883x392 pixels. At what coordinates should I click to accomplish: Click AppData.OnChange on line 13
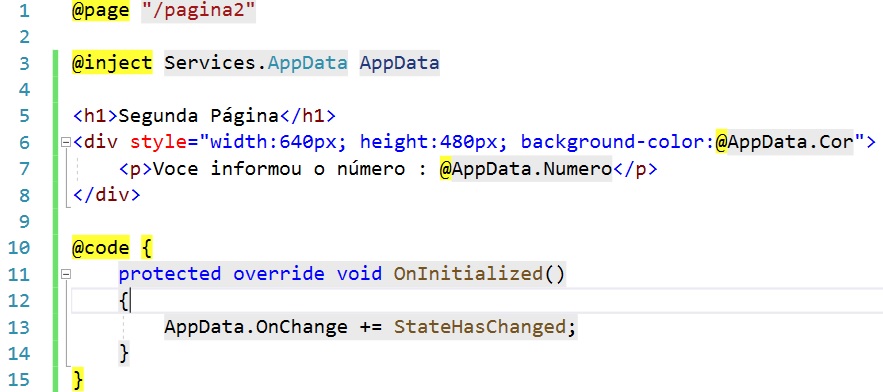(256, 327)
